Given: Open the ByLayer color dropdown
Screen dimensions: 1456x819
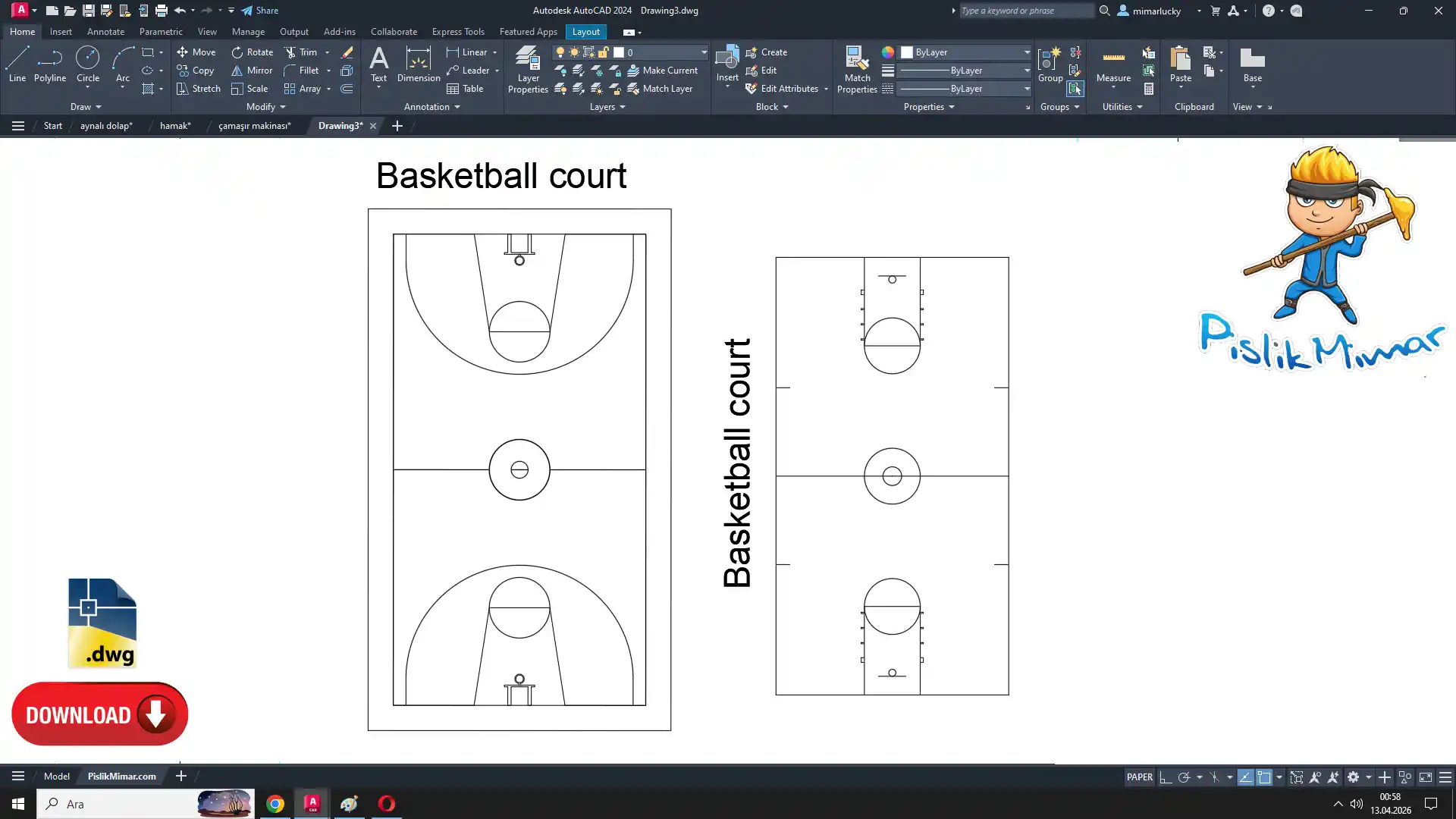Looking at the screenshot, I should coord(1027,52).
